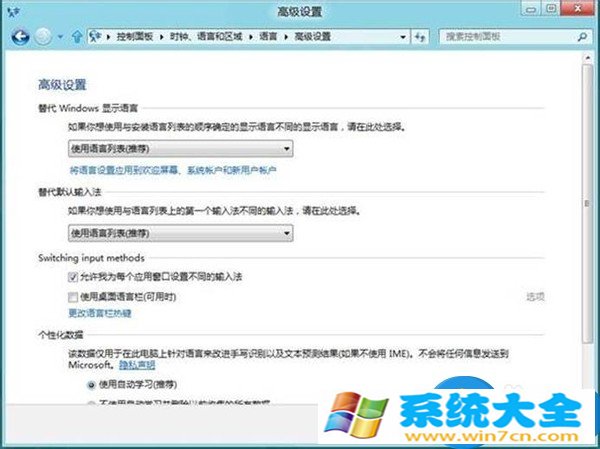The width and height of the screenshot is (600, 449).
Task: Open 控制面板 in the breadcrumb
Action: point(135,37)
